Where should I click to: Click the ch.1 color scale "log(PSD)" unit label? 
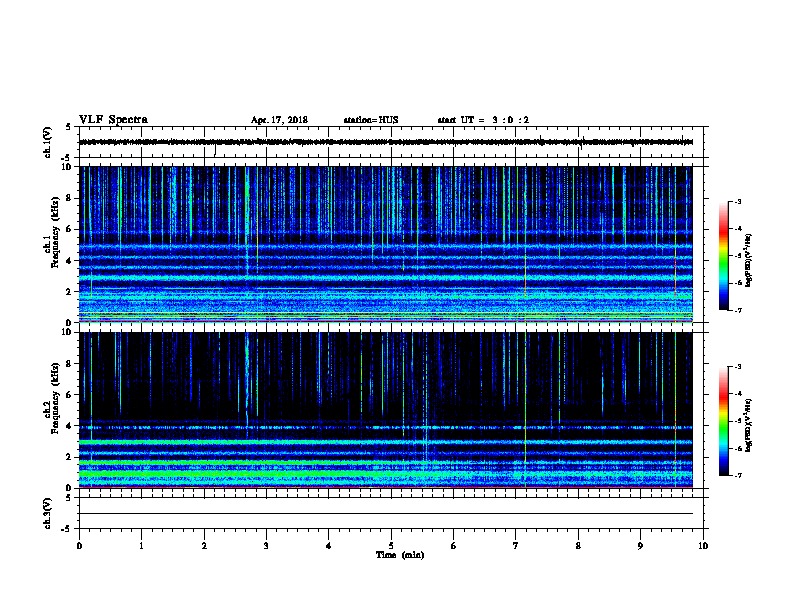click(749, 260)
